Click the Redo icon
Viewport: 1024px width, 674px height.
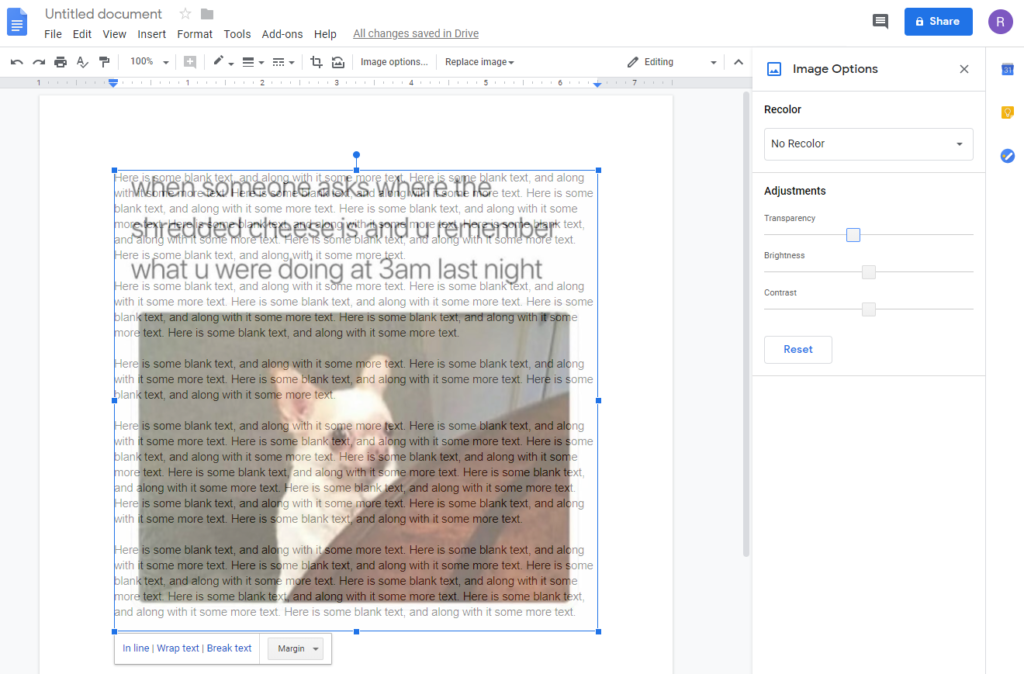tap(38, 61)
